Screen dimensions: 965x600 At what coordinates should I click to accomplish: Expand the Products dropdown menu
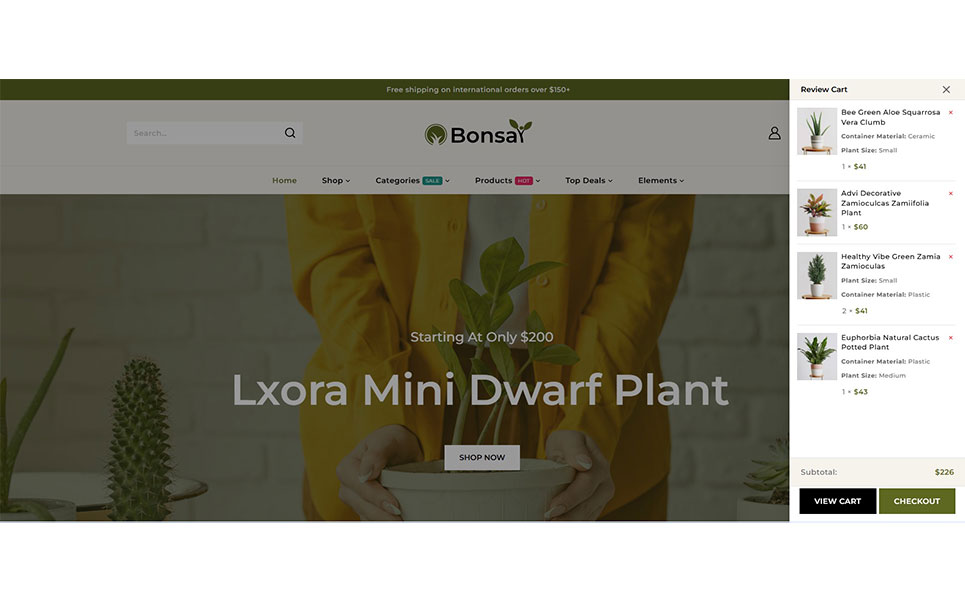click(x=507, y=180)
